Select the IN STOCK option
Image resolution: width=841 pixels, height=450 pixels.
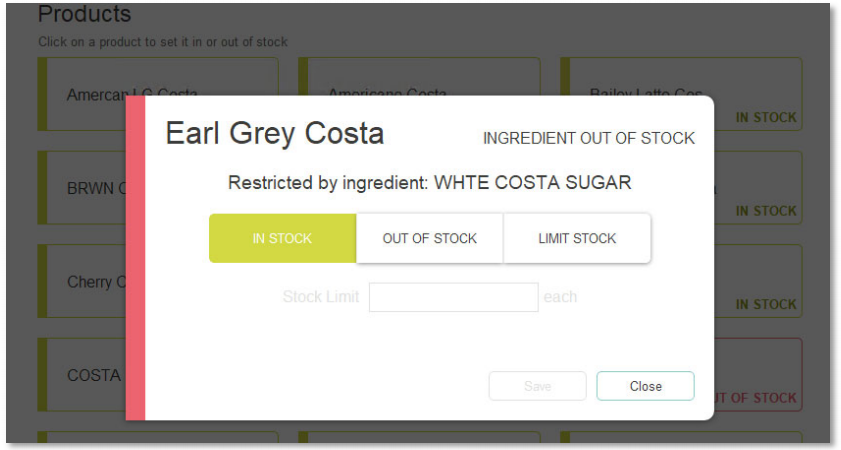pyautogui.click(x=283, y=238)
